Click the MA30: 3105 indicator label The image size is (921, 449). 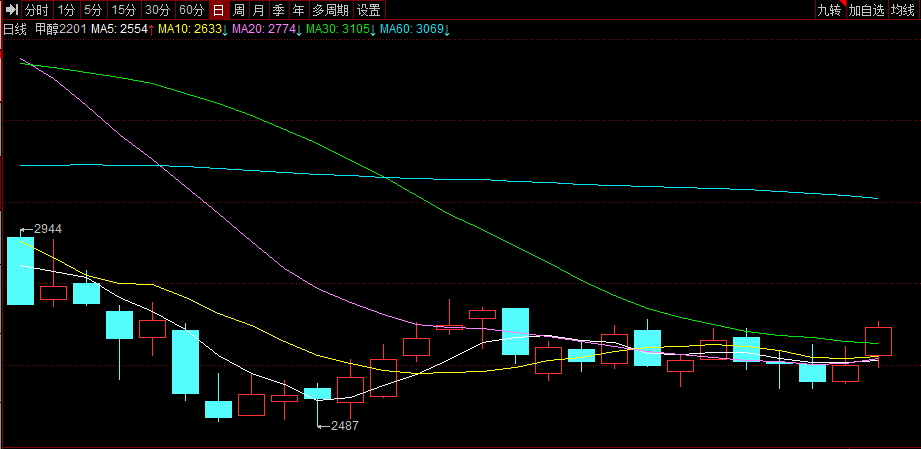coord(341,29)
